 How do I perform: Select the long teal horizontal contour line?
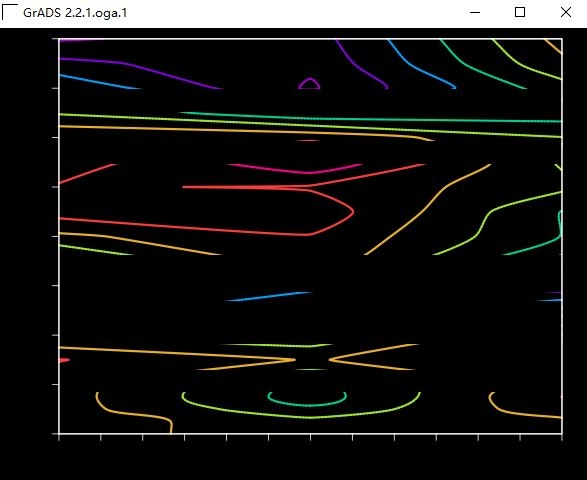370,117
